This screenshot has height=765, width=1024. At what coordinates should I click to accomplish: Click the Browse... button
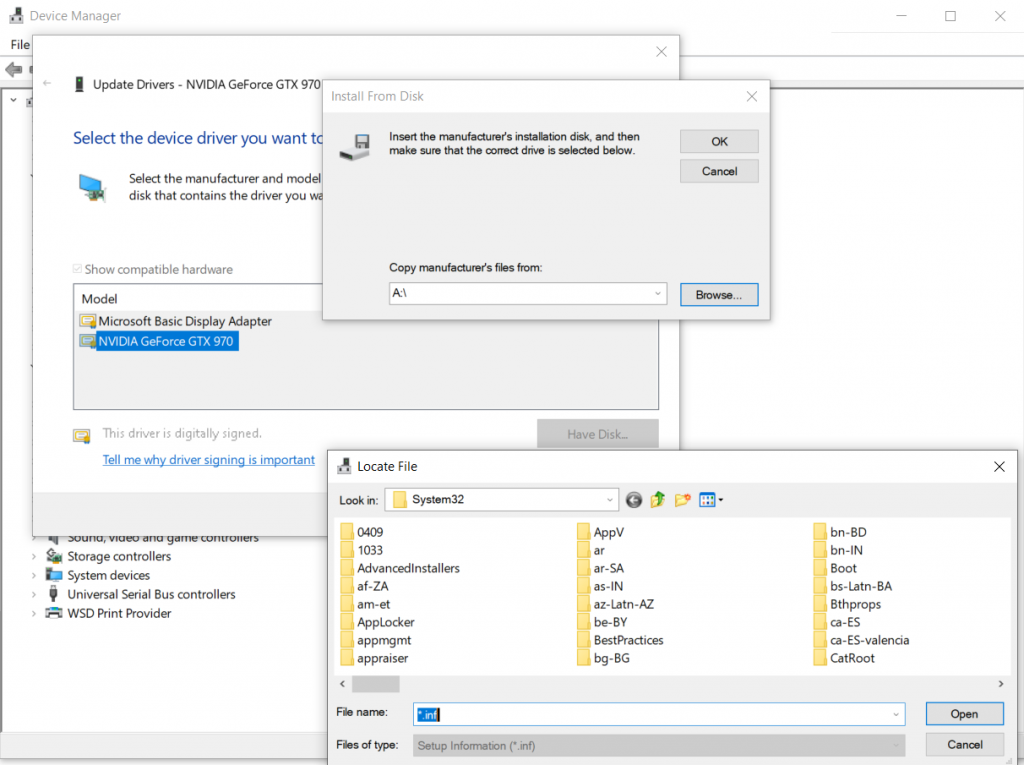click(x=719, y=295)
